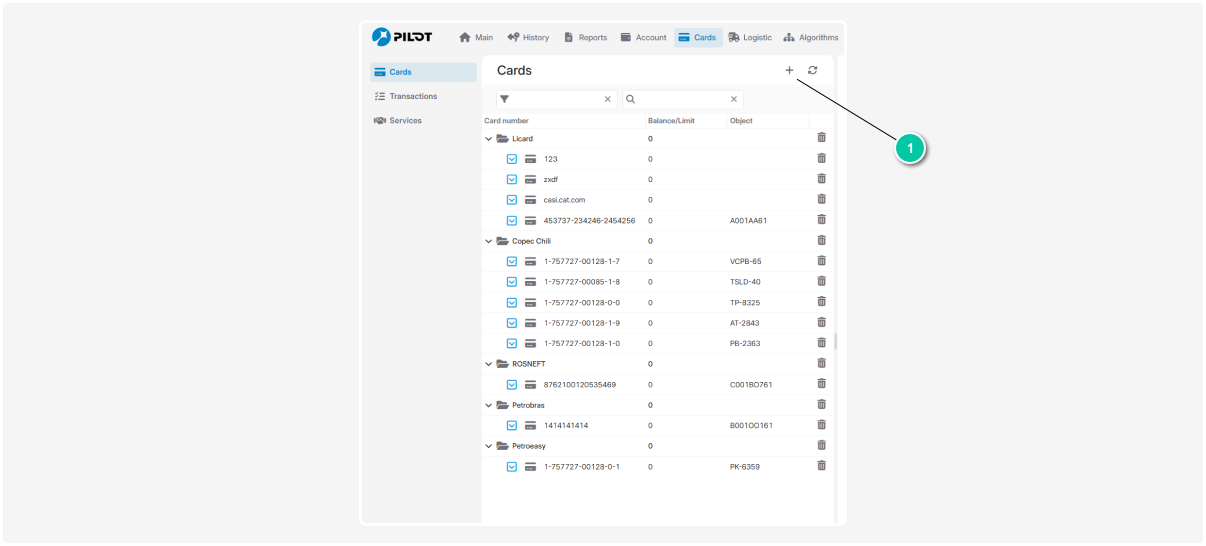Click the plus icon to add a card
Image resolution: width=1206 pixels, height=546 pixels.
[789, 70]
